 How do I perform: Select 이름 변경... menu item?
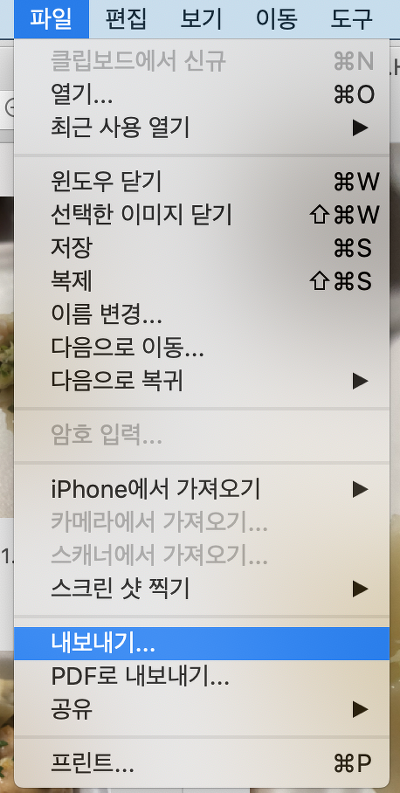(202, 314)
